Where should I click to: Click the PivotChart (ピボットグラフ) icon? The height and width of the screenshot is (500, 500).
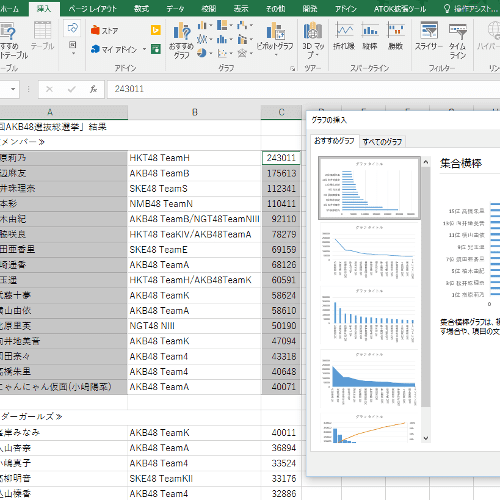coord(275,31)
